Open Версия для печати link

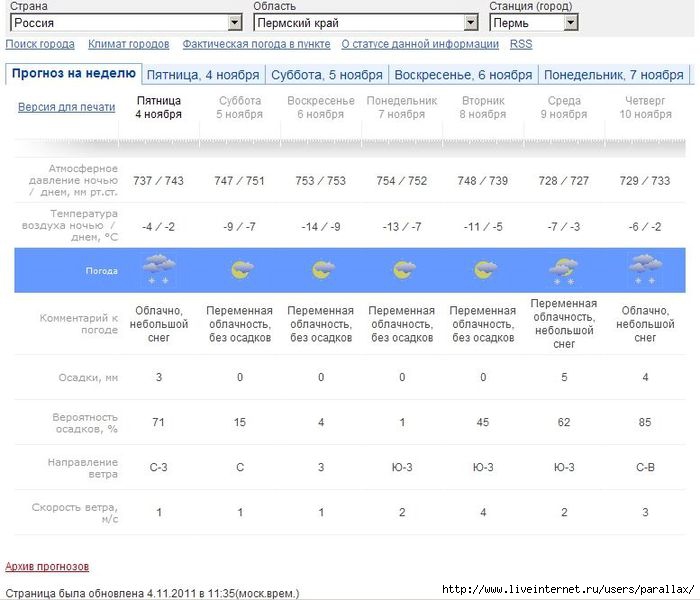67,107
